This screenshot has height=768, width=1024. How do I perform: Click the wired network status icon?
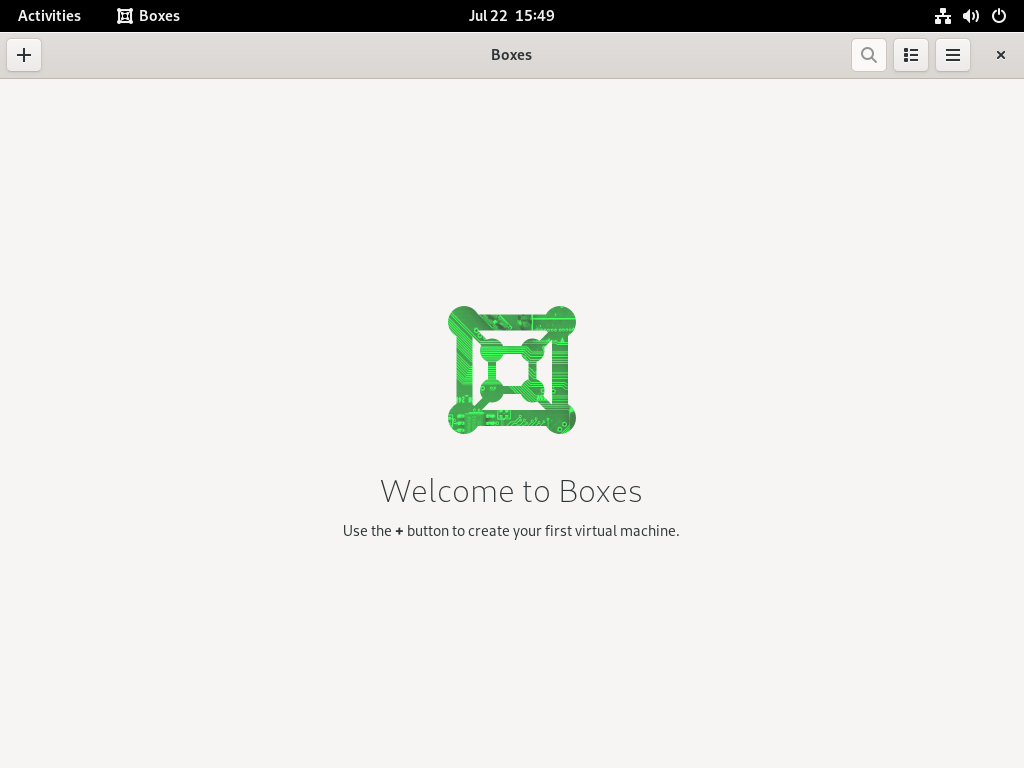tap(942, 16)
